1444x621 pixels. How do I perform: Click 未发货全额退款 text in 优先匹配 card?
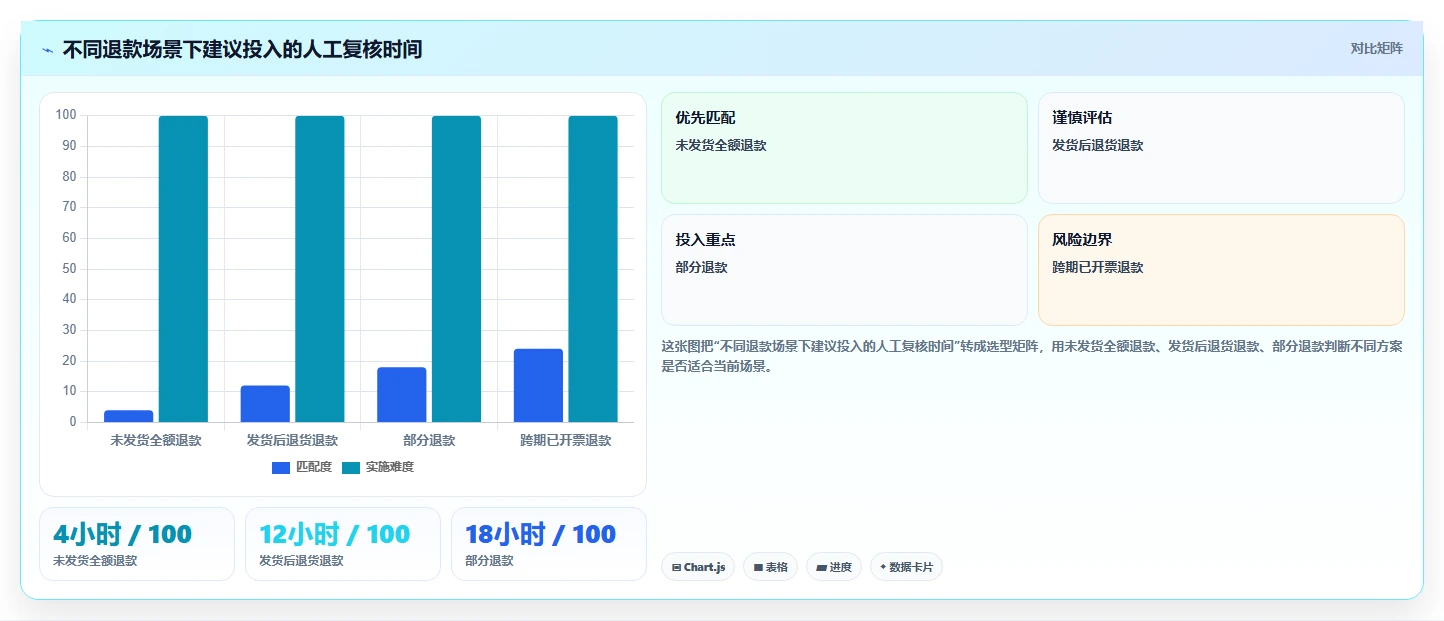[721, 145]
